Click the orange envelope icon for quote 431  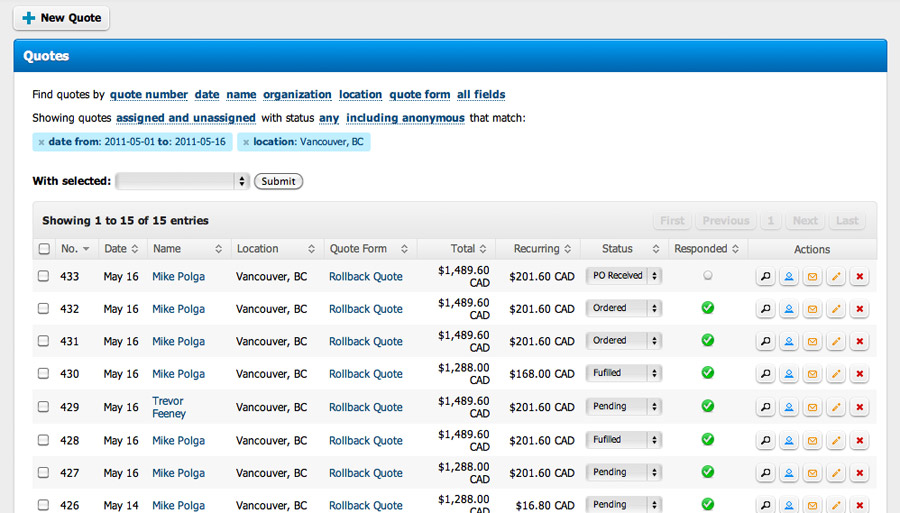[812, 342]
